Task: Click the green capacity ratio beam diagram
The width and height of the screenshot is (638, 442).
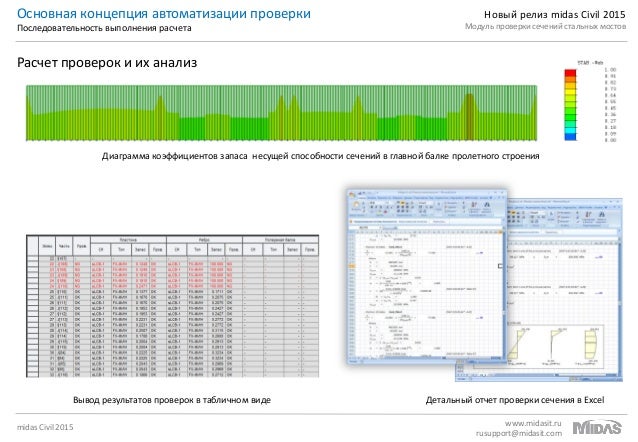Action: [x=282, y=113]
